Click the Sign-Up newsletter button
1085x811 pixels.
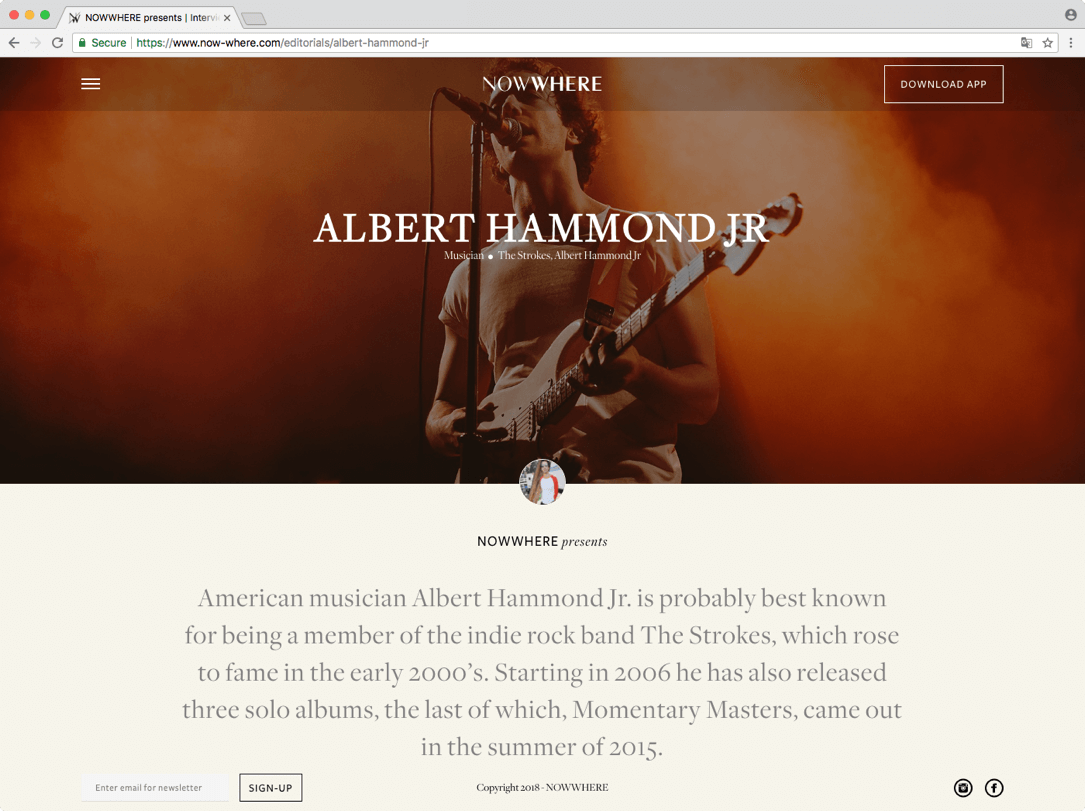click(x=271, y=787)
